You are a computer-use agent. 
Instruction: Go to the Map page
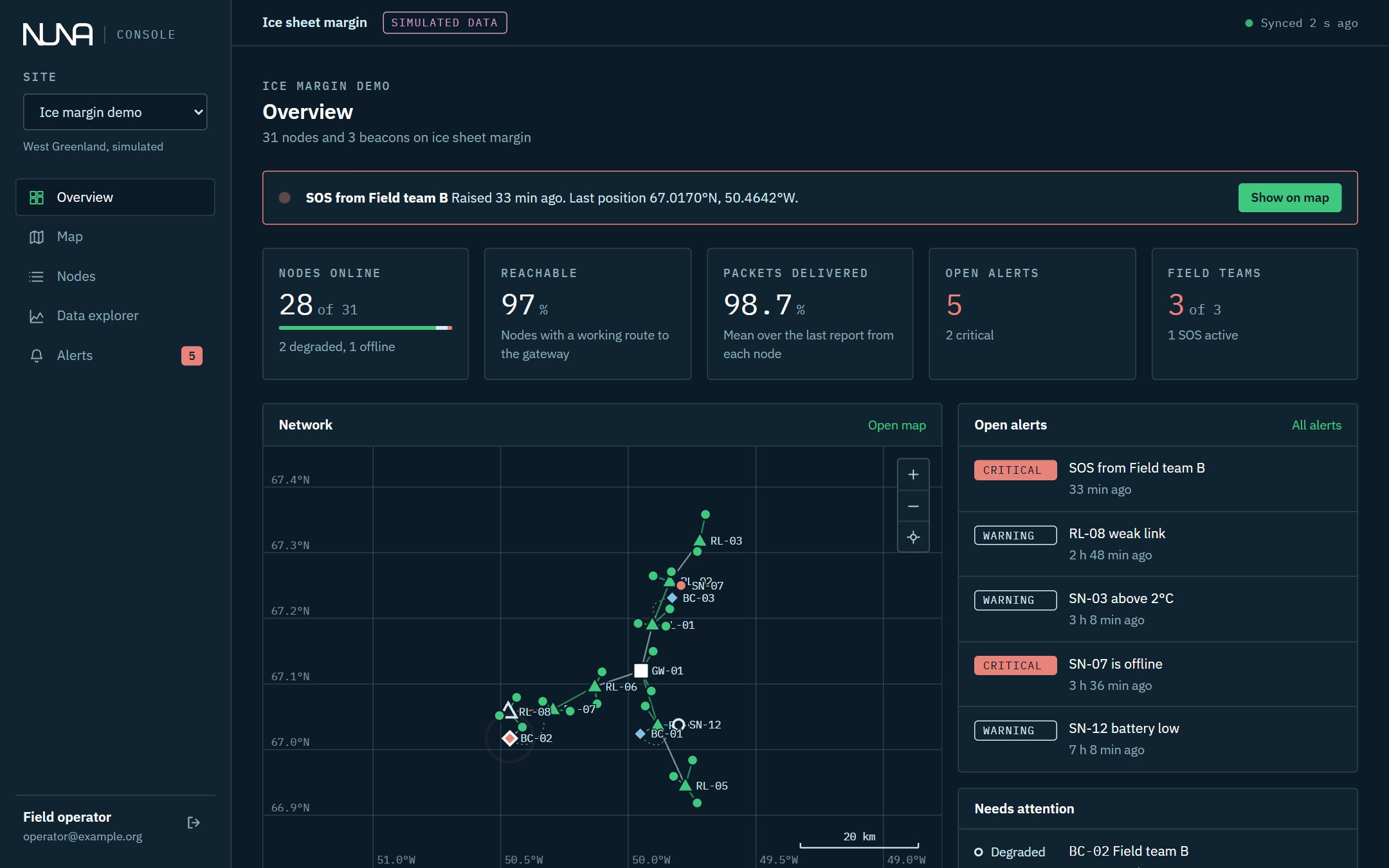[x=115, y=237]
